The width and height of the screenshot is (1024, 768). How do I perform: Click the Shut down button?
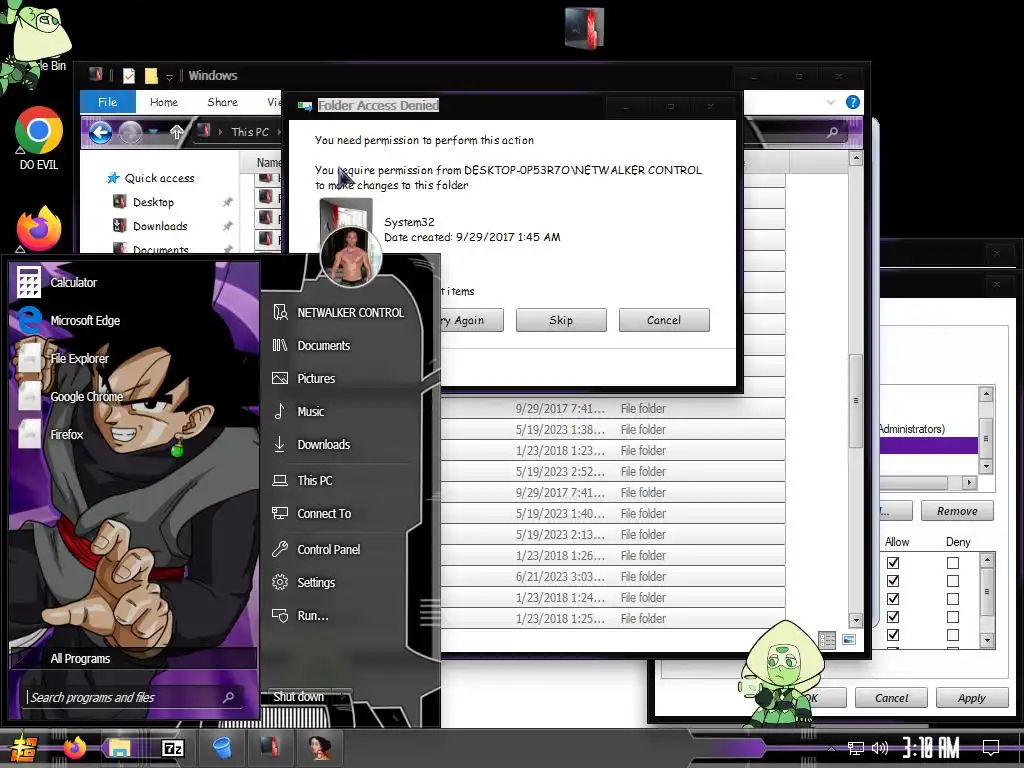(298, 696)
